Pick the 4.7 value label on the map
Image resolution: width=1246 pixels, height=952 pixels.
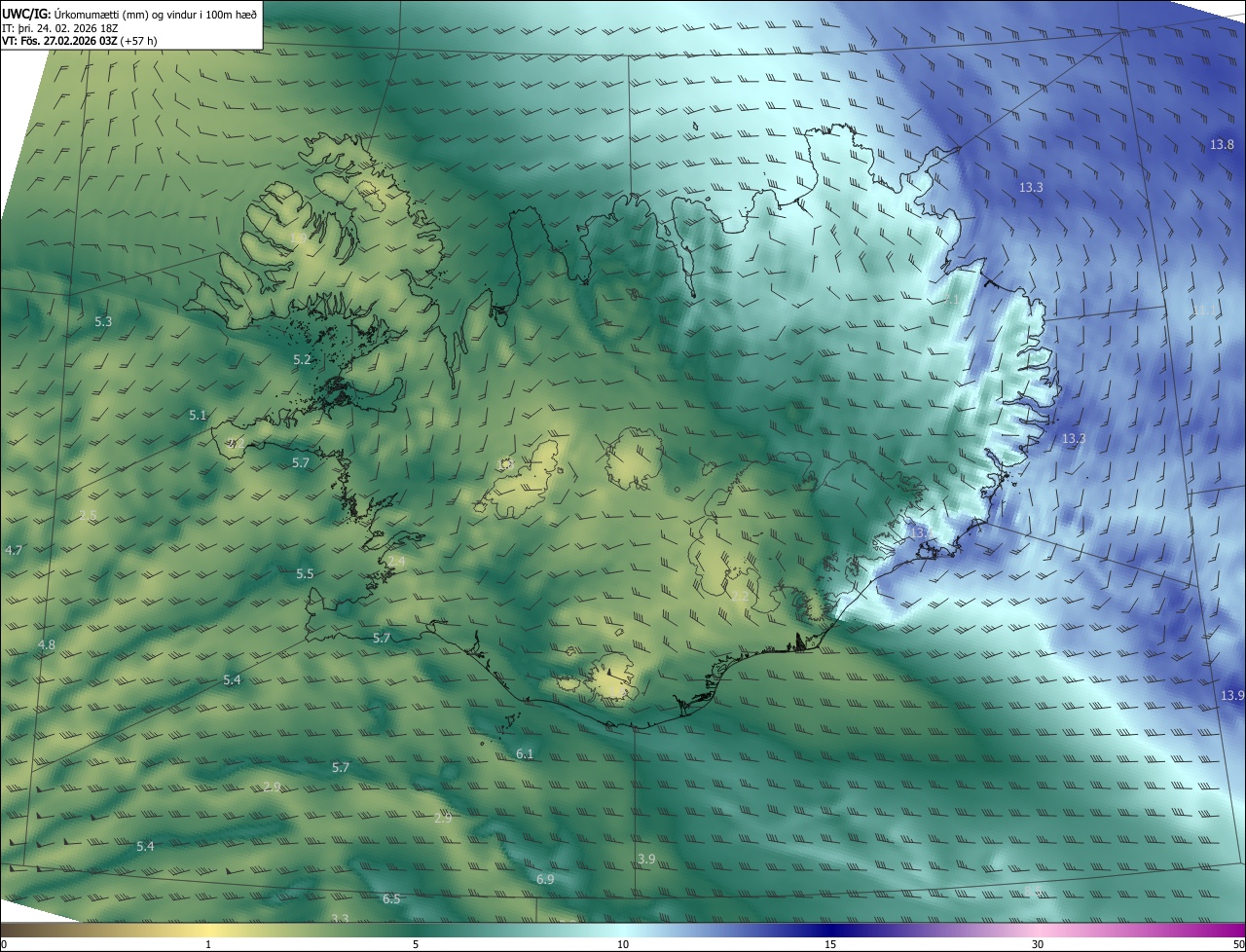(x=14, y=551)
